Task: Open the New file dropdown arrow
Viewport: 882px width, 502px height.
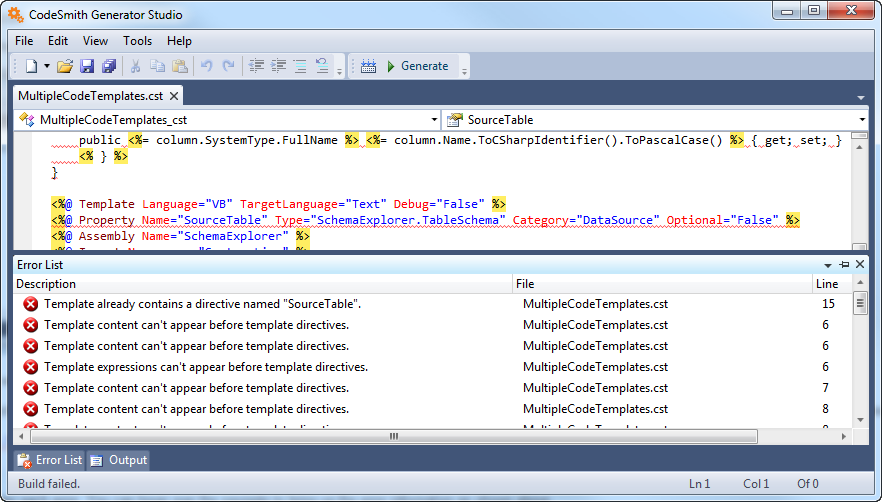Action: coord(47,66)
